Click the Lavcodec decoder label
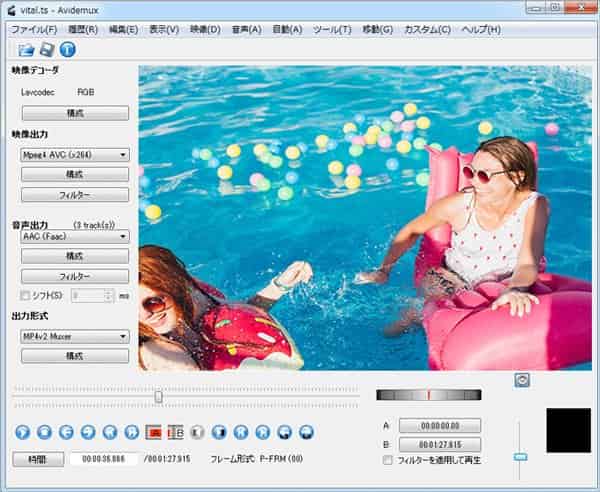600x492 pixels. [38, 92]
